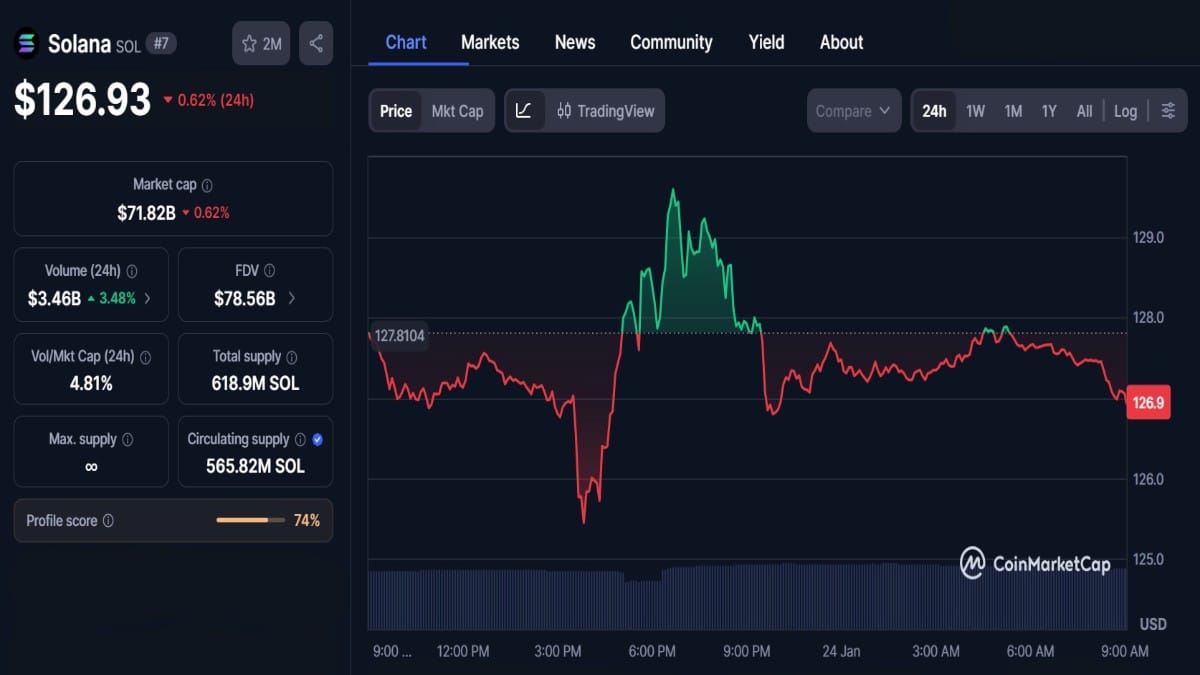Viewport: 1200px width, 675px height.
Task: Open the Yield tab
Action: point(767,42)
